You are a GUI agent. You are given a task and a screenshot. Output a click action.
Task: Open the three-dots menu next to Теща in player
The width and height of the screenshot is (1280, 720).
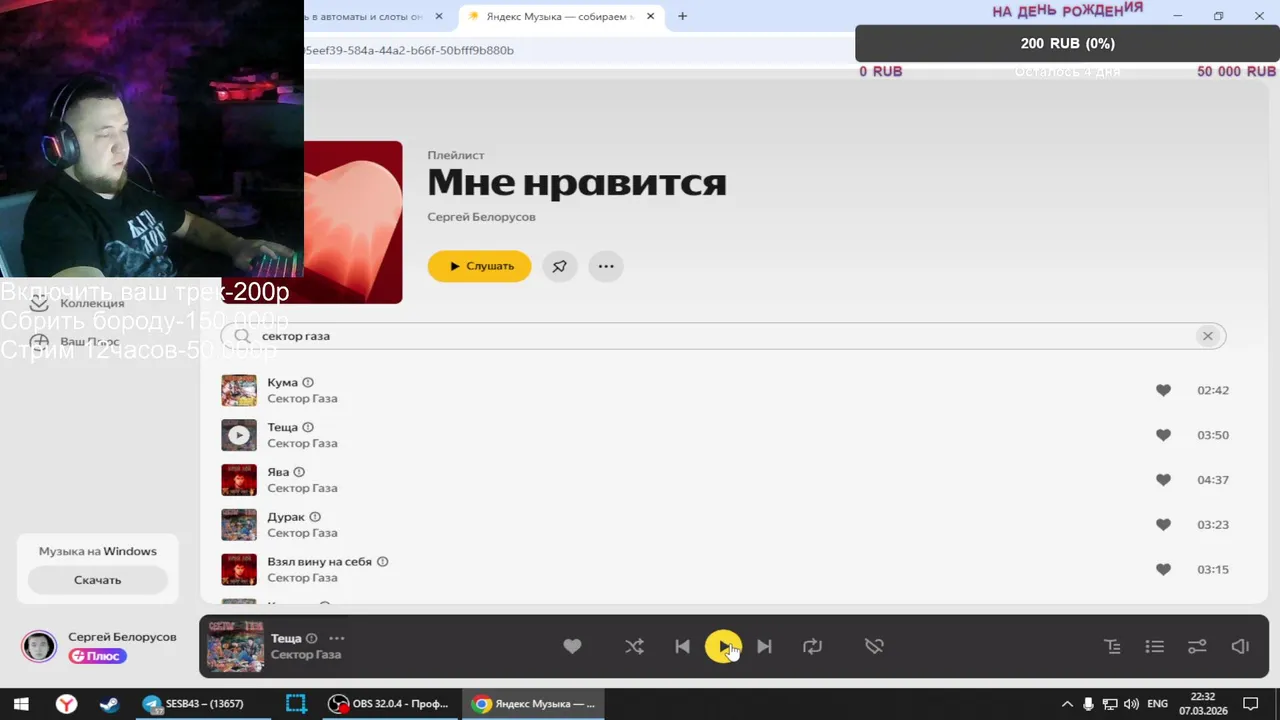pyautogui.click(x=336, y=638)
